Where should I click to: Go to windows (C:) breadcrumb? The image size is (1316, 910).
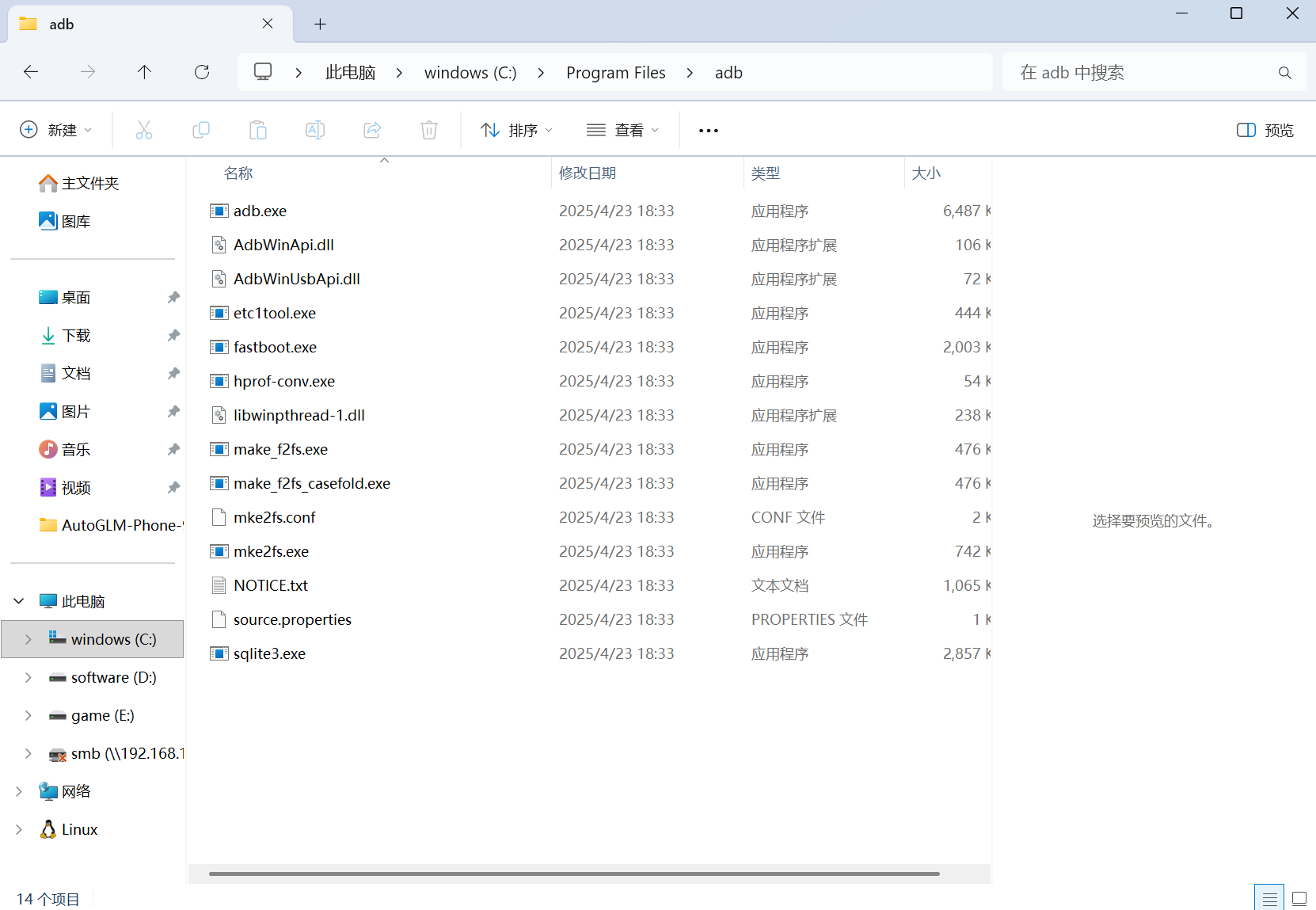click(470, 73)
